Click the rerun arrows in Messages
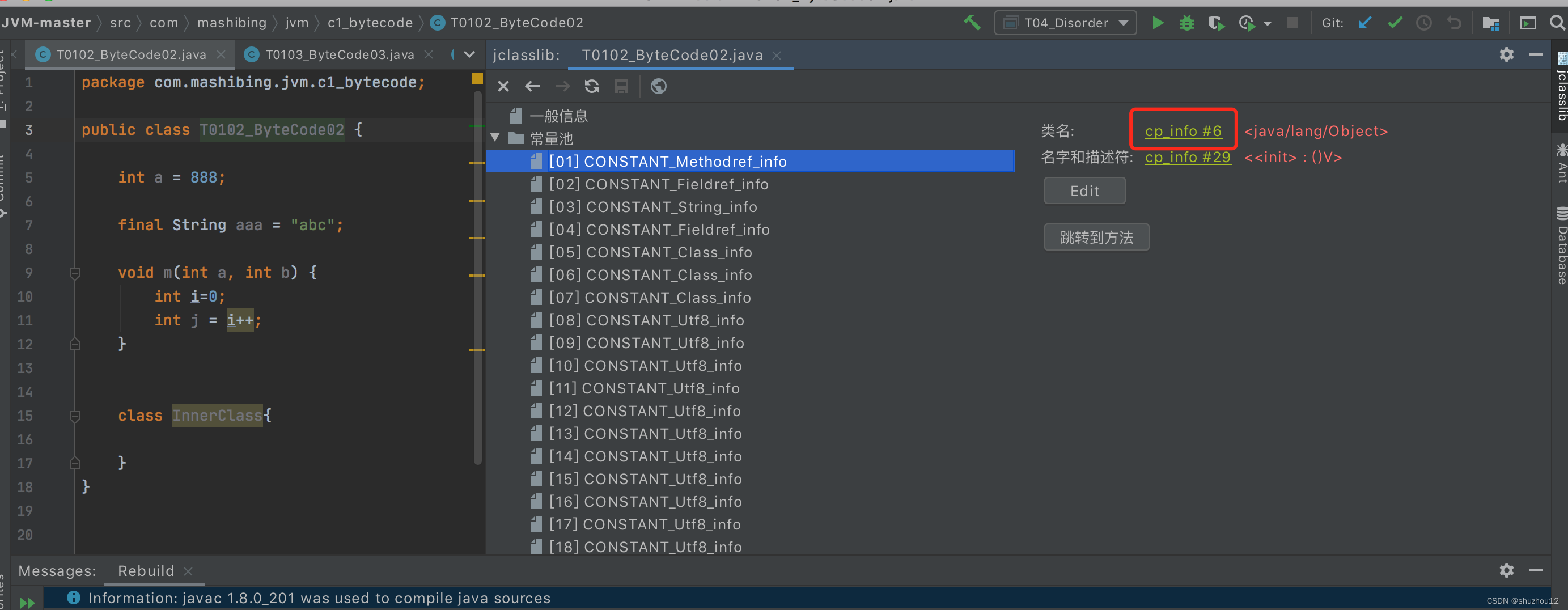The image size is (1568, 610). (27, 603)
